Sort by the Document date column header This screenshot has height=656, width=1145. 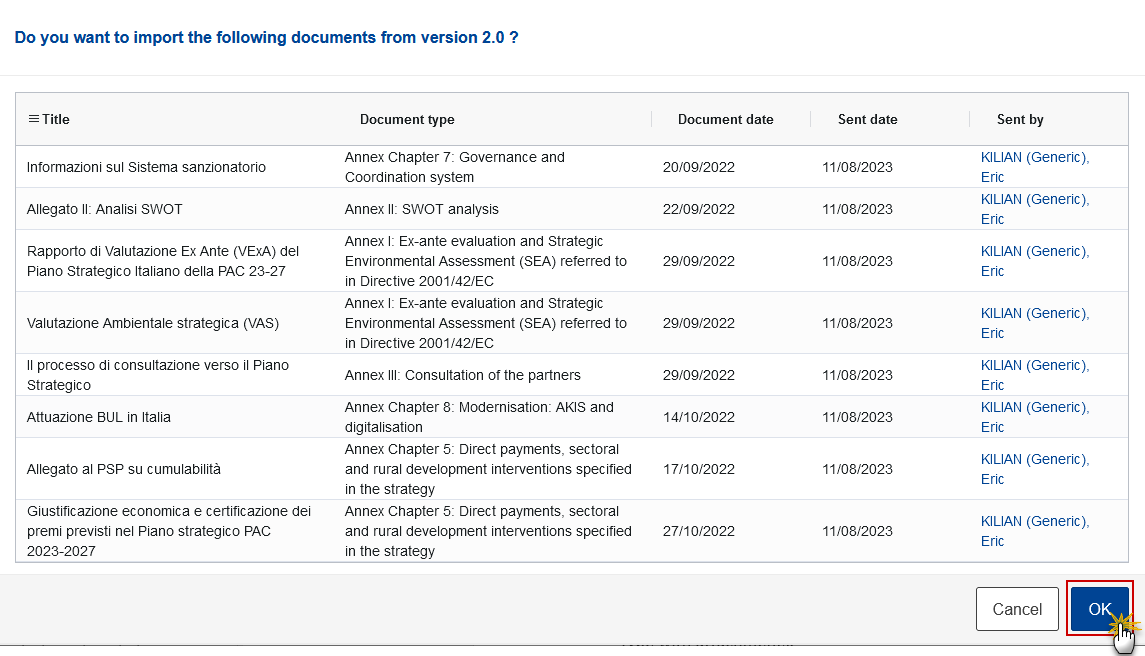[725, 119]
